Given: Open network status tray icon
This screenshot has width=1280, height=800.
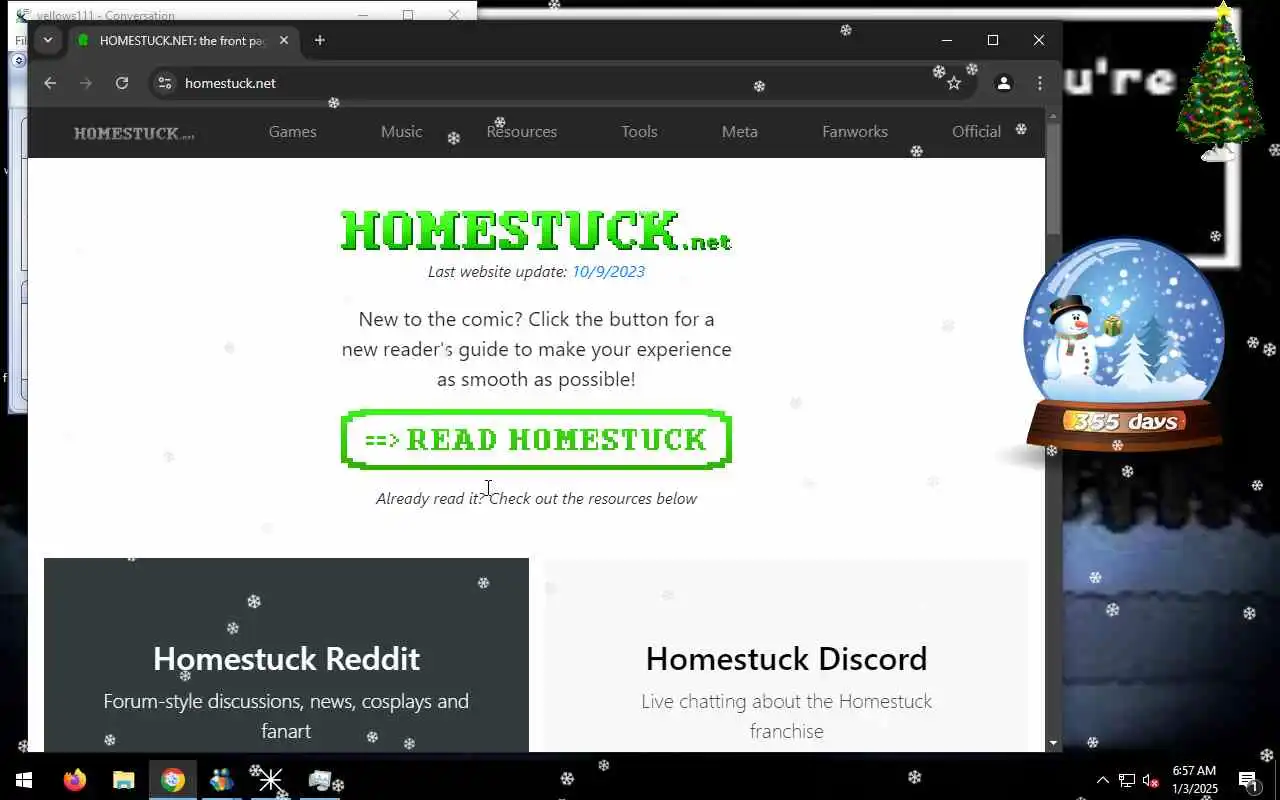Looking at the screenshot, I should pos(1127,780).
